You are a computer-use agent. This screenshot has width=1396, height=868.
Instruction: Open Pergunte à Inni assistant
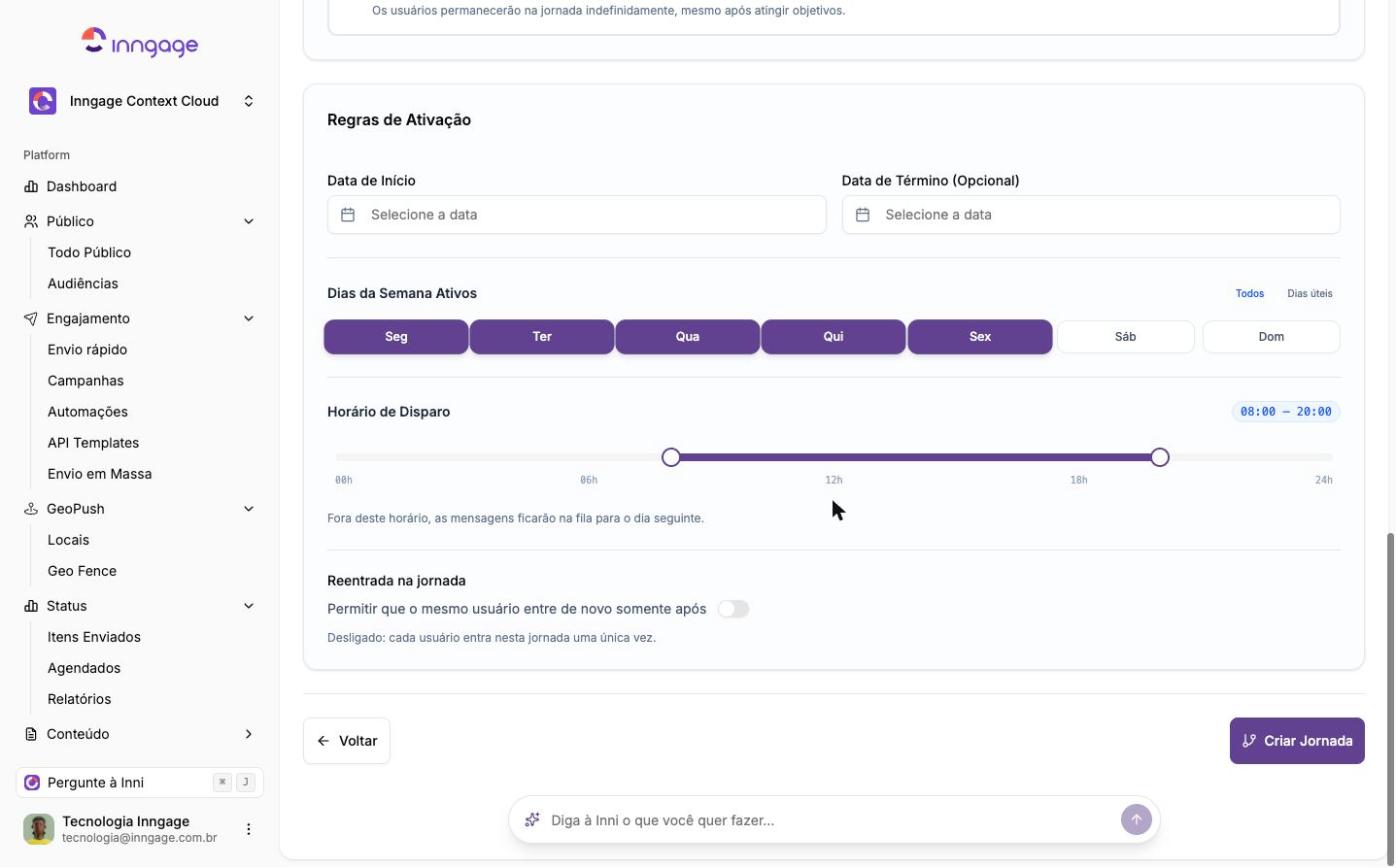(x=140, y=783)
